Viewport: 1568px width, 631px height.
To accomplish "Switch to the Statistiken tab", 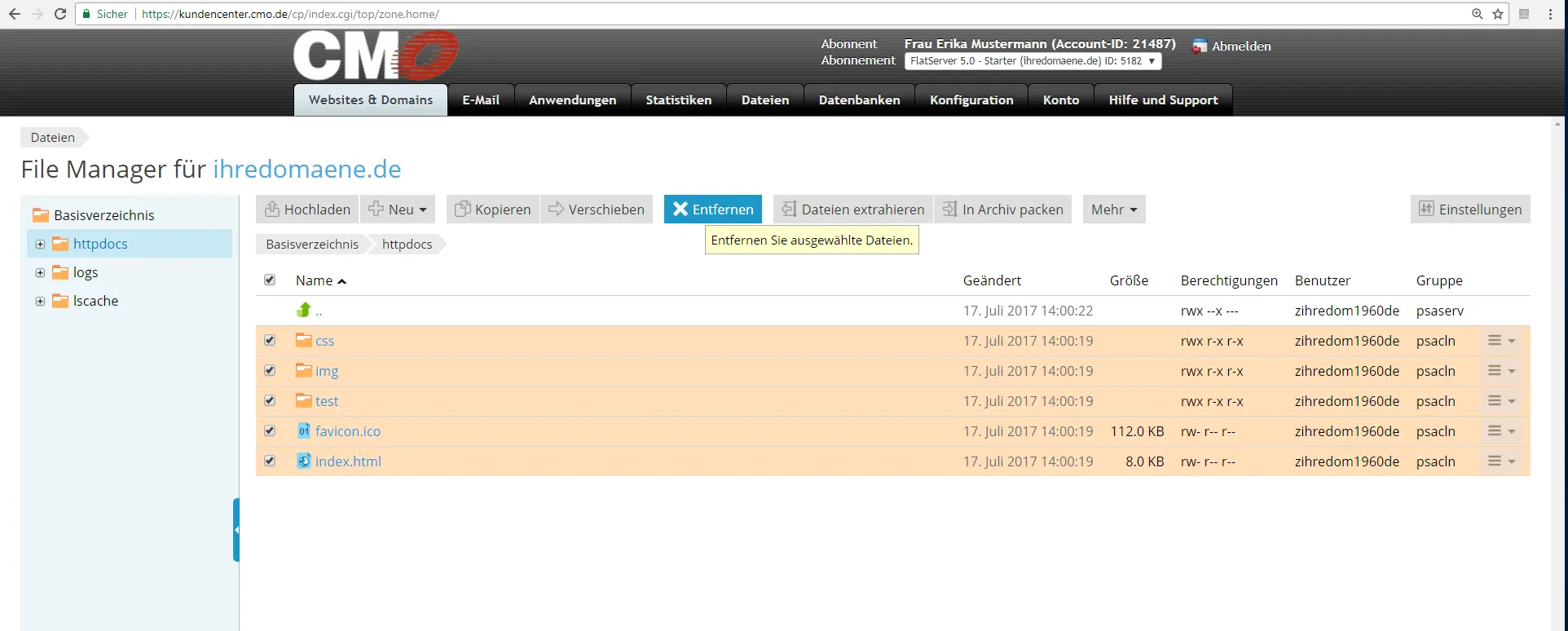I will point(679,99).
